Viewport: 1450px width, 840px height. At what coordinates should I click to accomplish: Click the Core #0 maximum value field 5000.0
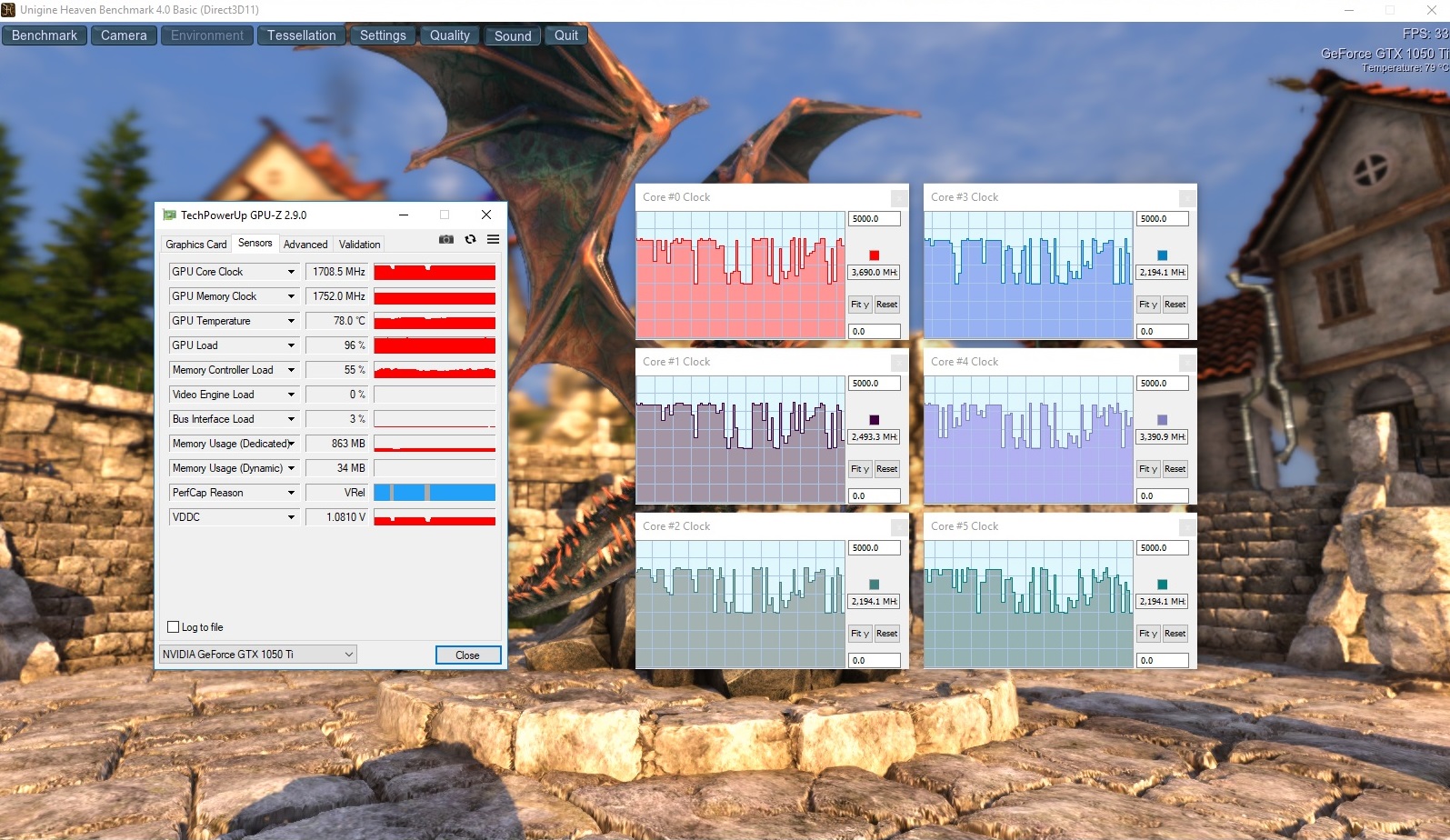pos(875,219)
